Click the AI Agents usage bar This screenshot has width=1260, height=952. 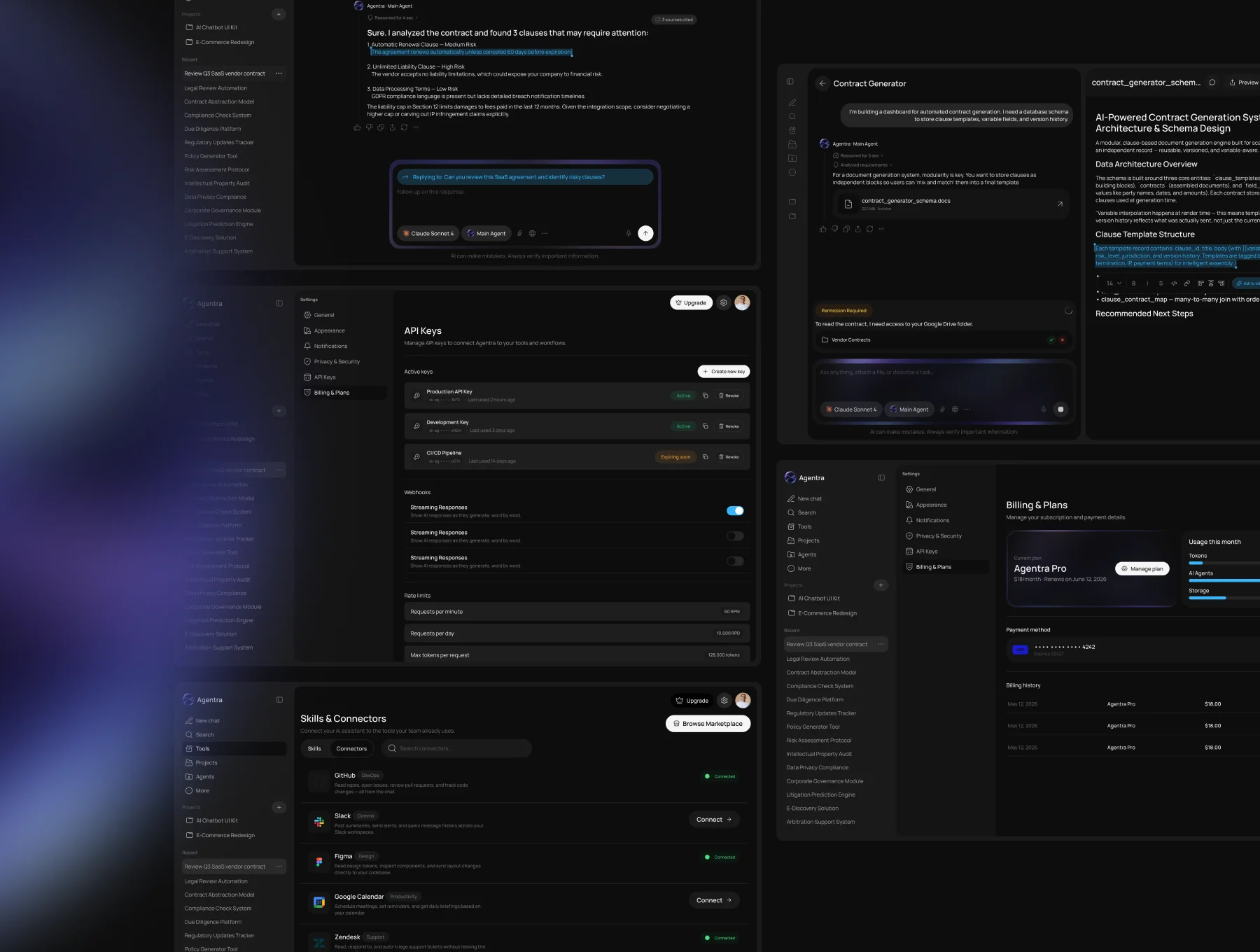coord(1224,580)
